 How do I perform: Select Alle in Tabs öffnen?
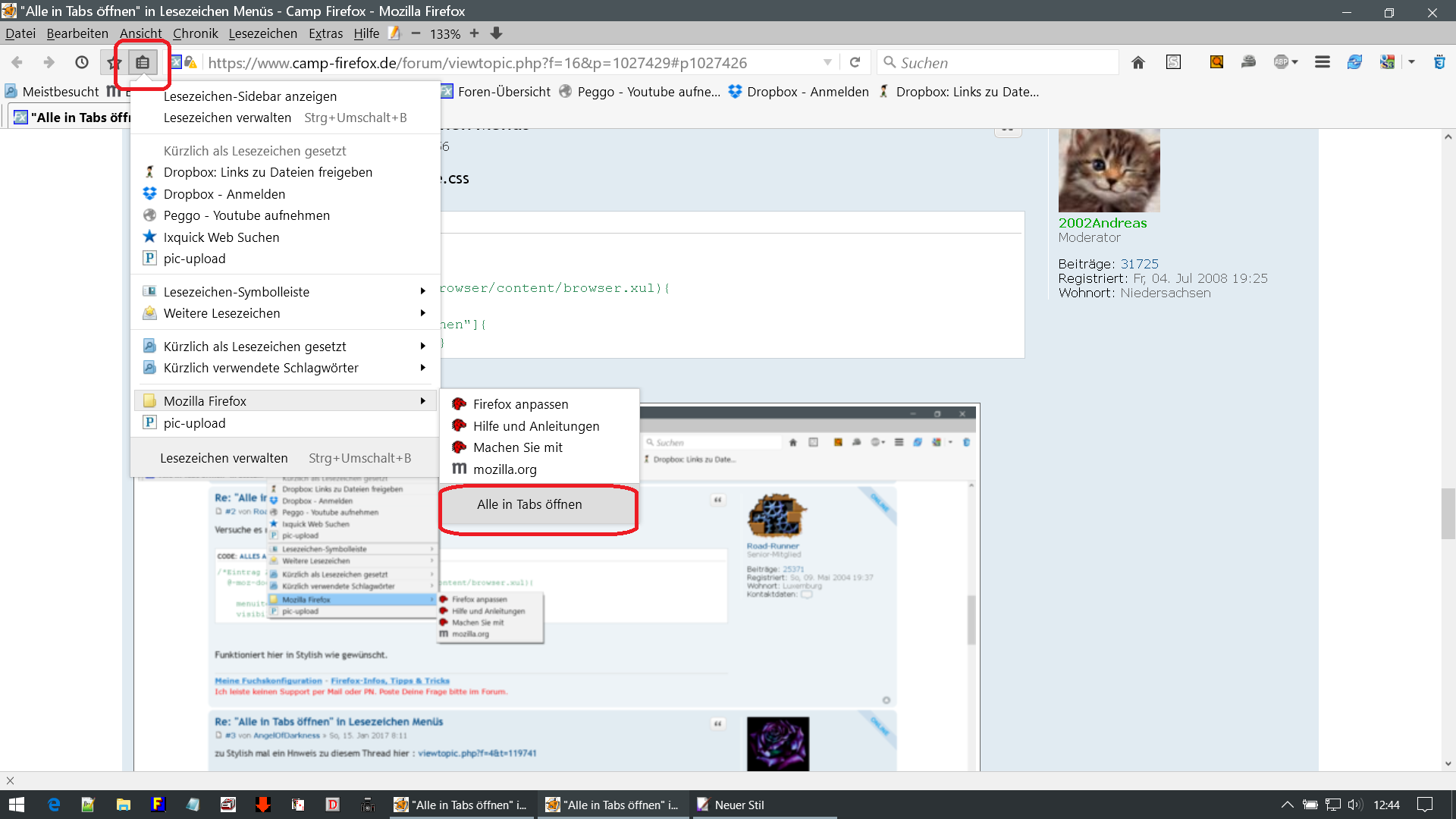529,505
